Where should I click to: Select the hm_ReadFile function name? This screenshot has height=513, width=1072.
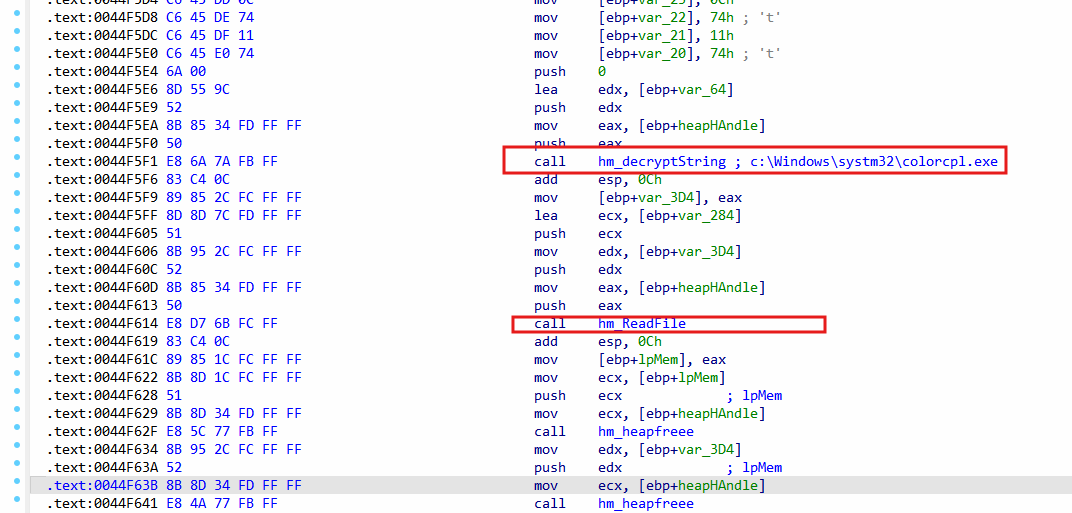click(641, 324)
